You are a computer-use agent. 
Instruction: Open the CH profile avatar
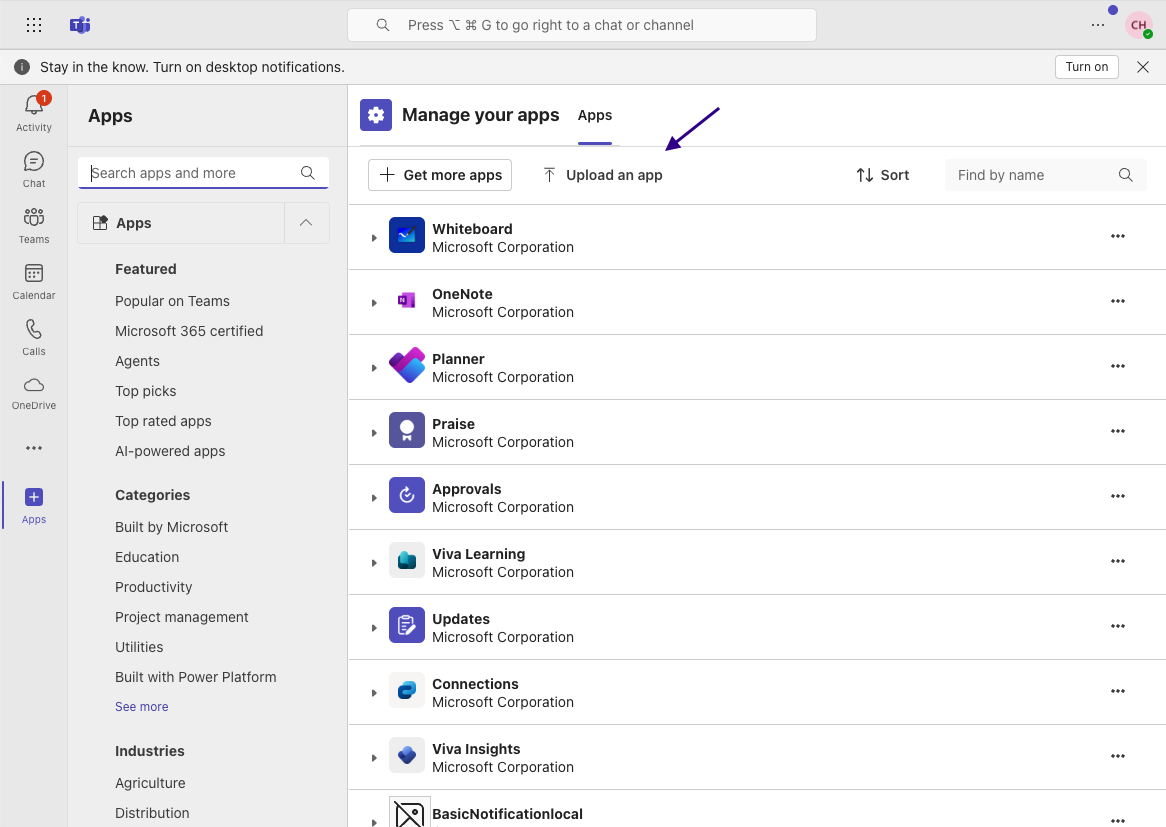pos(1138,25)
